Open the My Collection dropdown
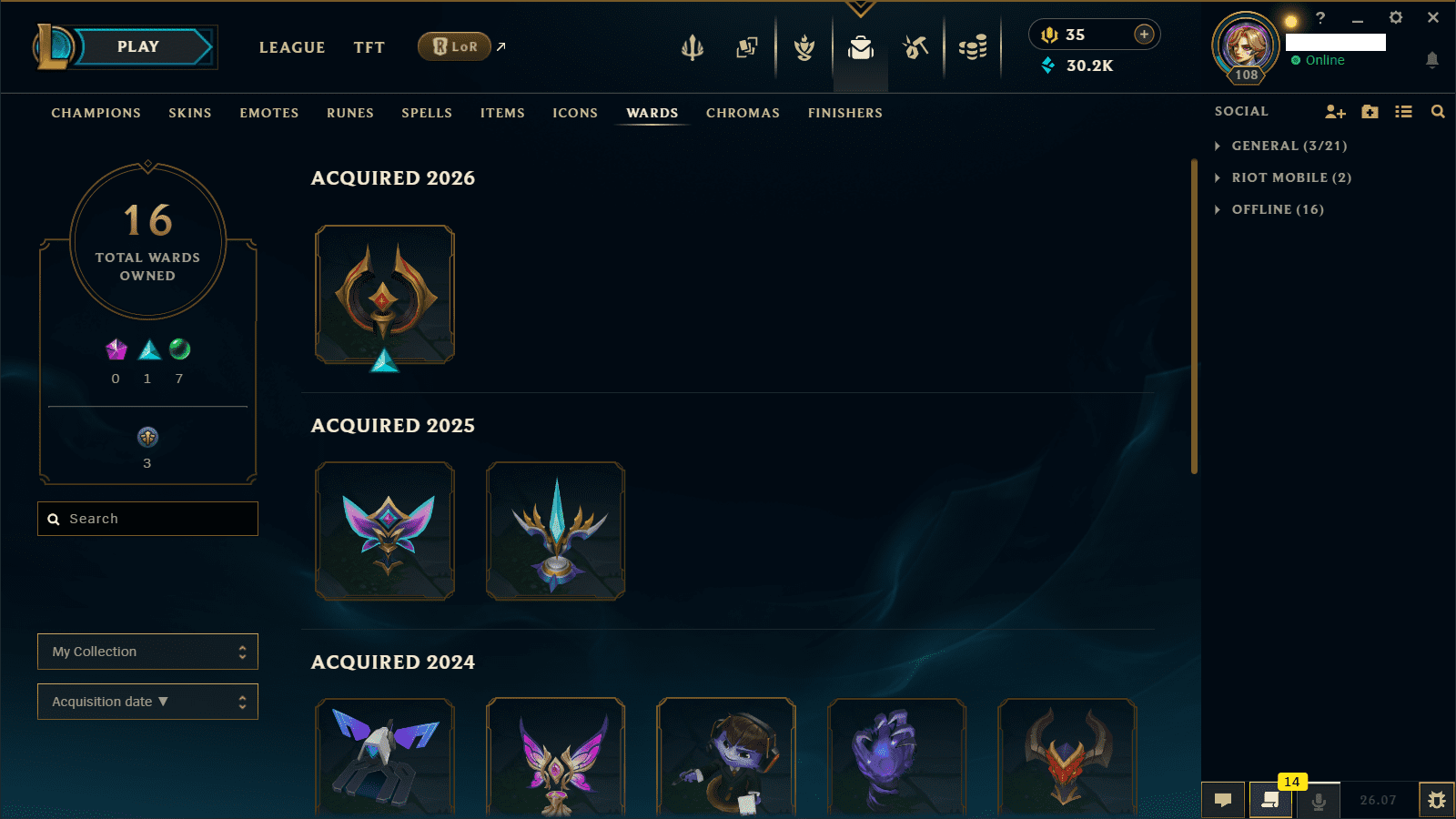Screen dimensions: 1456x819 coord(147,652)
